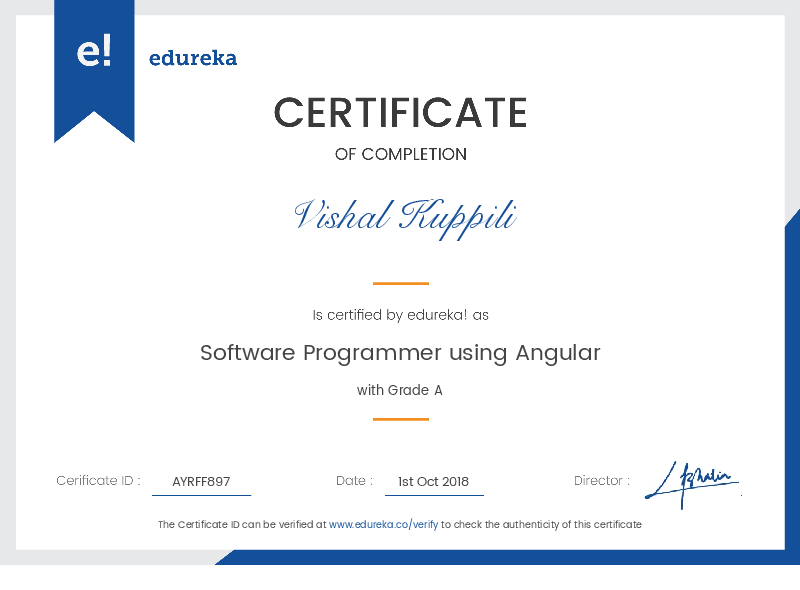Click 'Is certified by edureka! as' line
Viewport: 800px width, 590px height.
click(x=401, y=315)
